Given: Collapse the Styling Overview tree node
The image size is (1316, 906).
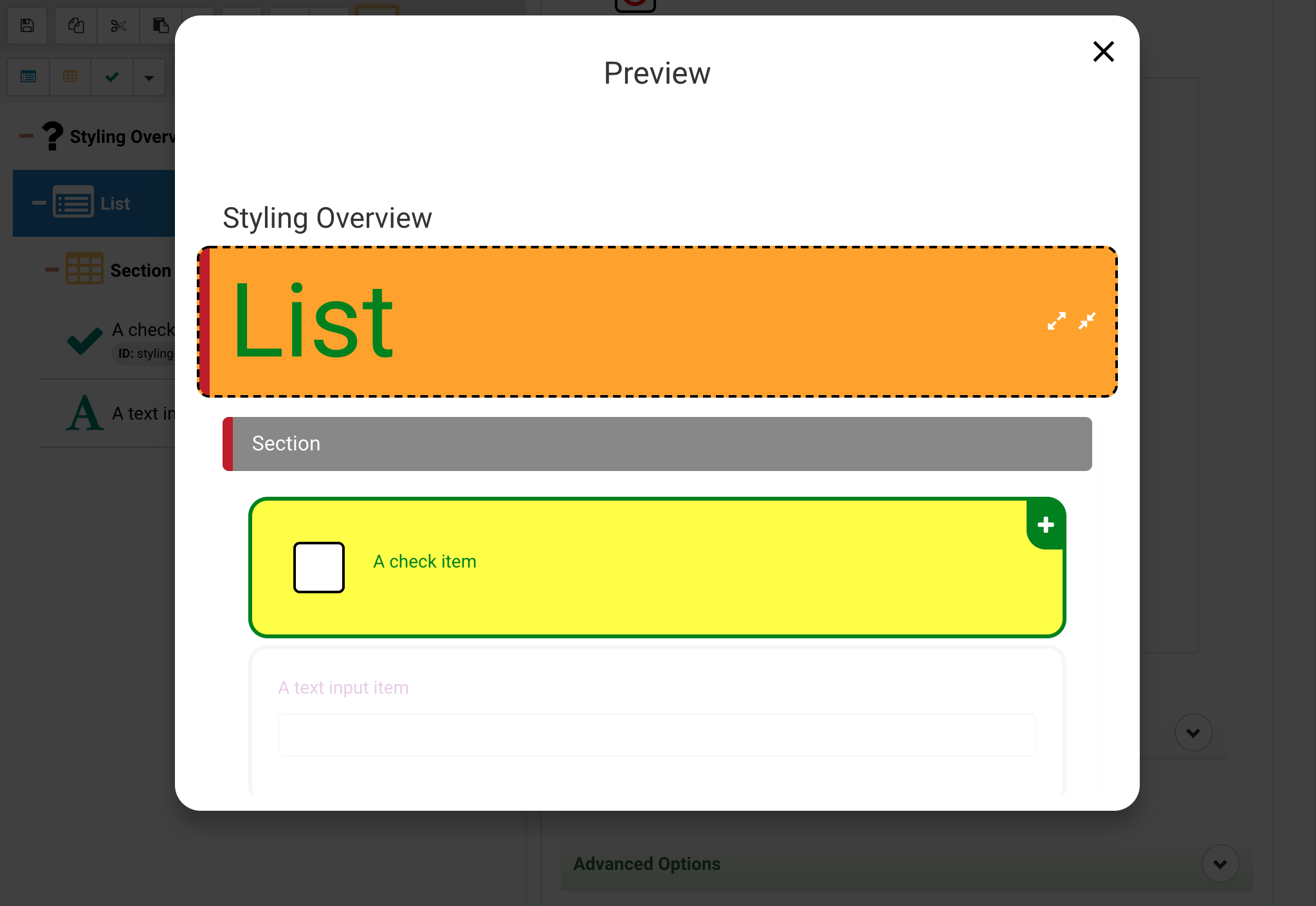Looking at the screenshot, I should (26, 136).
